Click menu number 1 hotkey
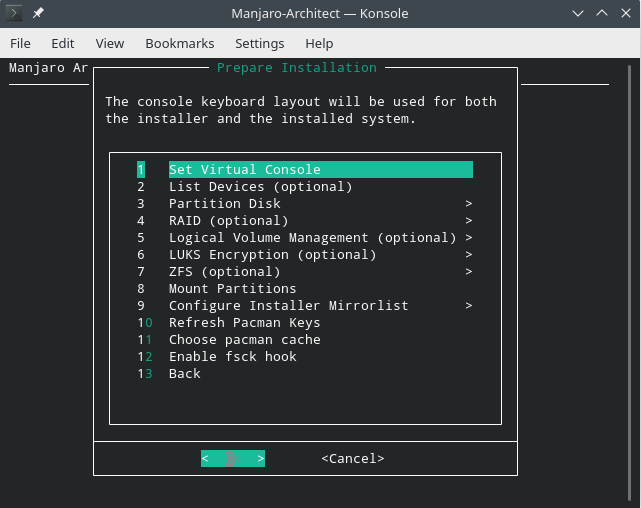This screenshot has width=641, height=508. (141, 170)
